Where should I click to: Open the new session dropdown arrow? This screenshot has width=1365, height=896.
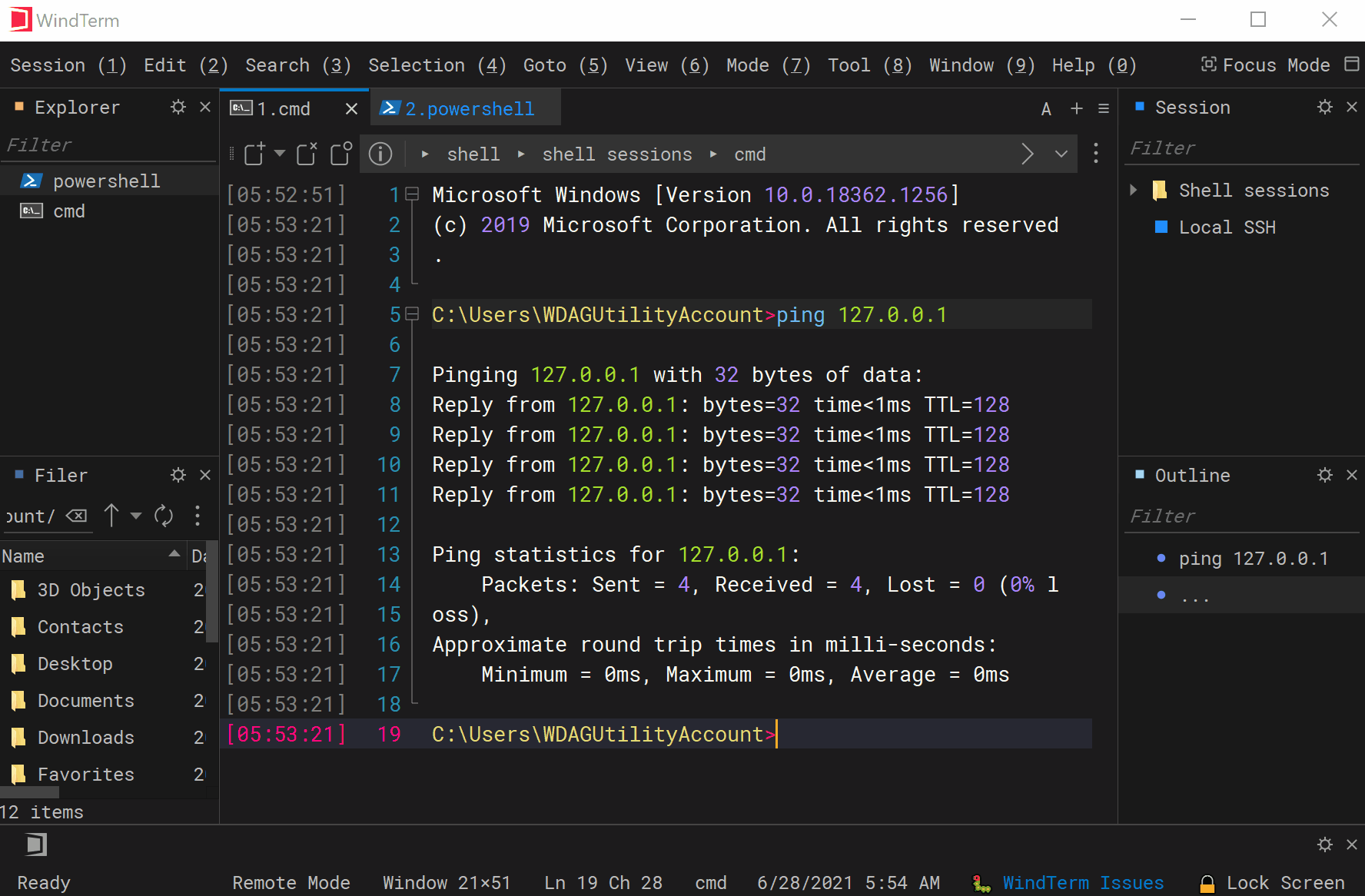[280, 153]
